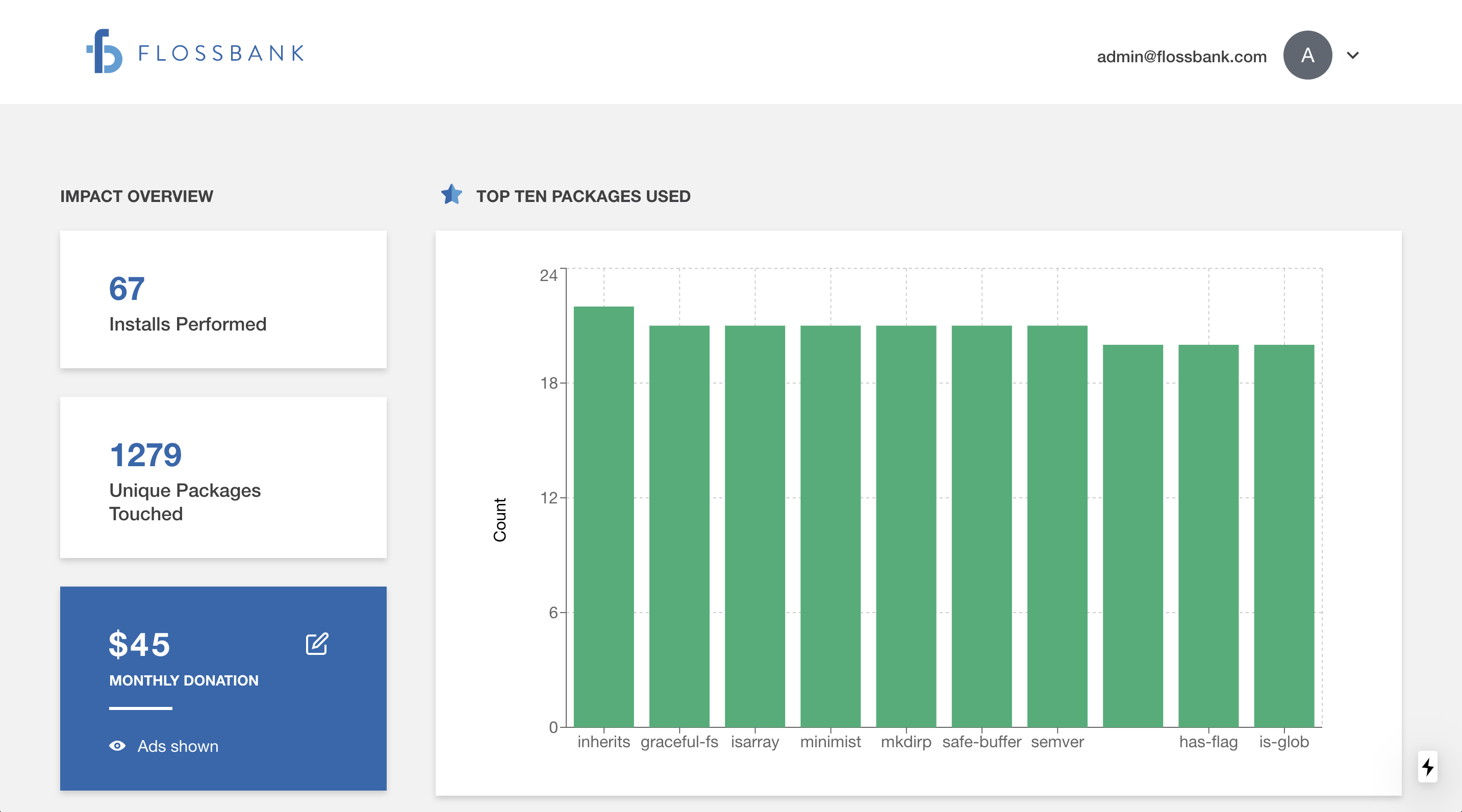
Task: Edit the monthly donation amount
Action: pyautogui.click(x=317, y=644)
